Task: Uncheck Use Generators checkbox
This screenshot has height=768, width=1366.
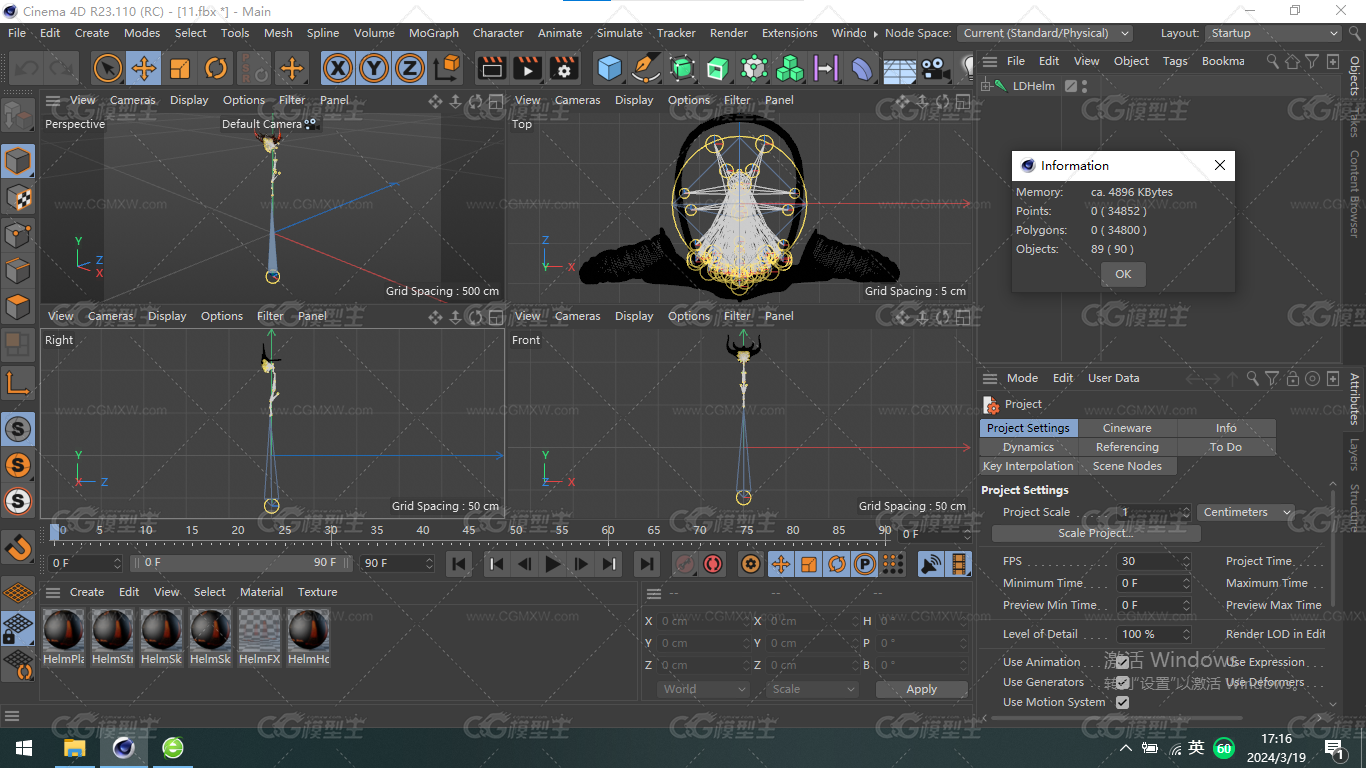Action: 1123,682
